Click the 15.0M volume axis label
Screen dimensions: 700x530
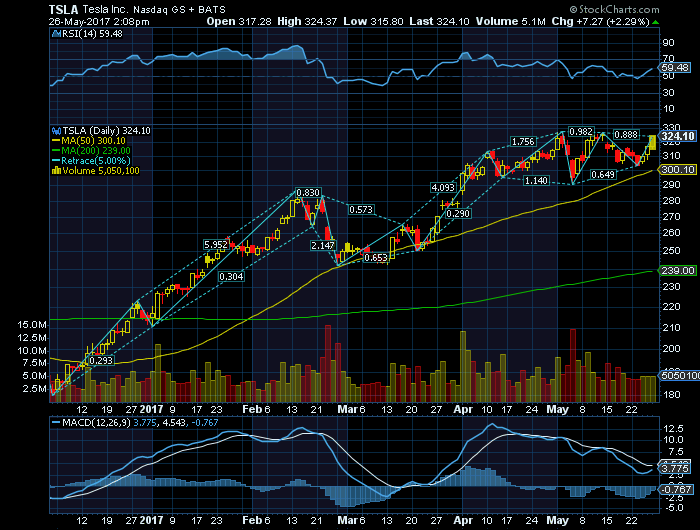click(x=32, y=325)
